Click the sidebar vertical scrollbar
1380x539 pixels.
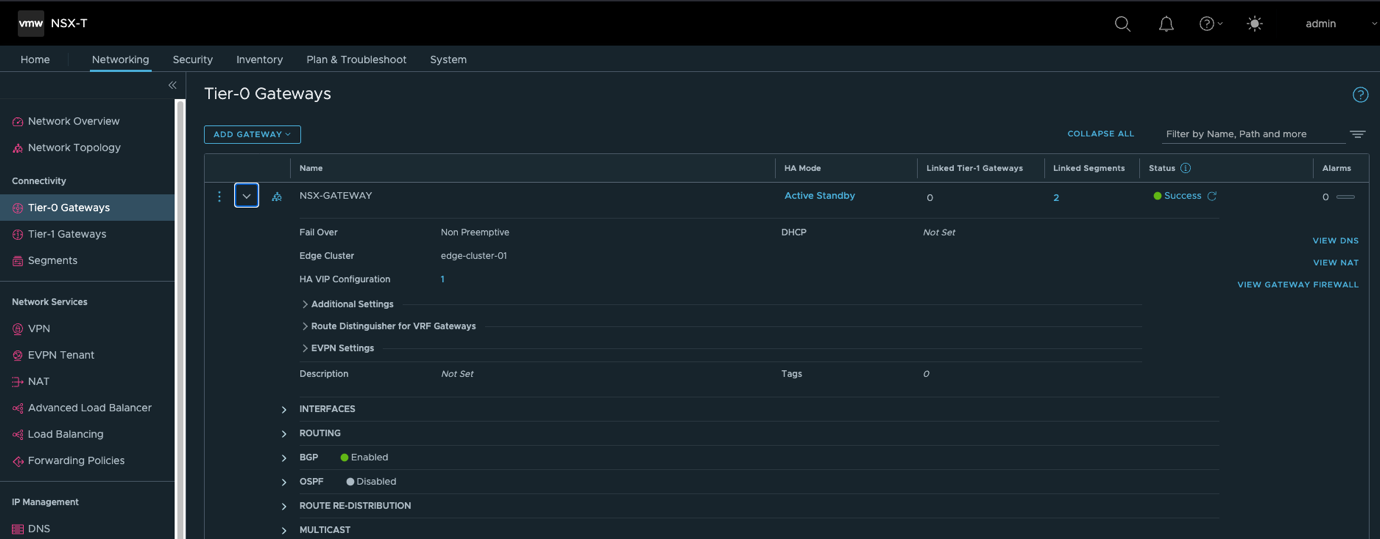coord(180,320)
